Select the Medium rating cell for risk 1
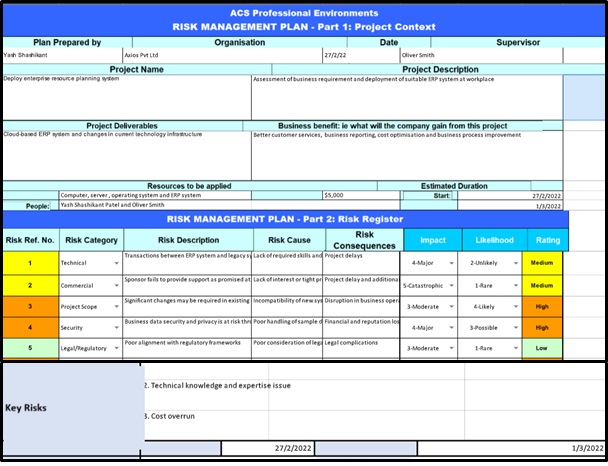Viewport: 608px width, 466px height. coord(542,263)
